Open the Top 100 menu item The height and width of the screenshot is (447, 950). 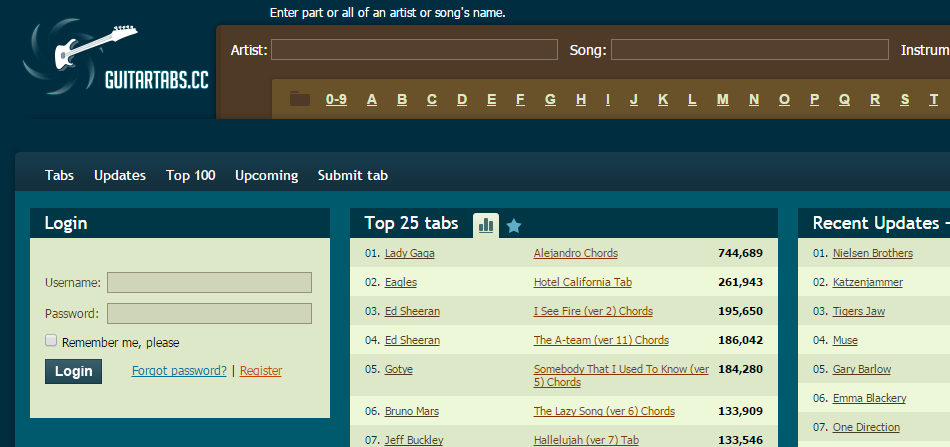click(x=191, y=176)
